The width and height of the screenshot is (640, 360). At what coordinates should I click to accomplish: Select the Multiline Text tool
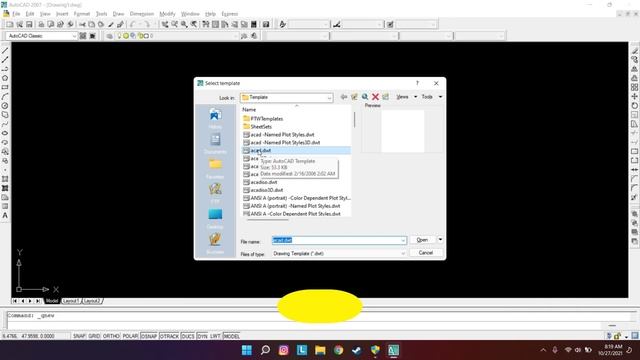tap(5, 216)
